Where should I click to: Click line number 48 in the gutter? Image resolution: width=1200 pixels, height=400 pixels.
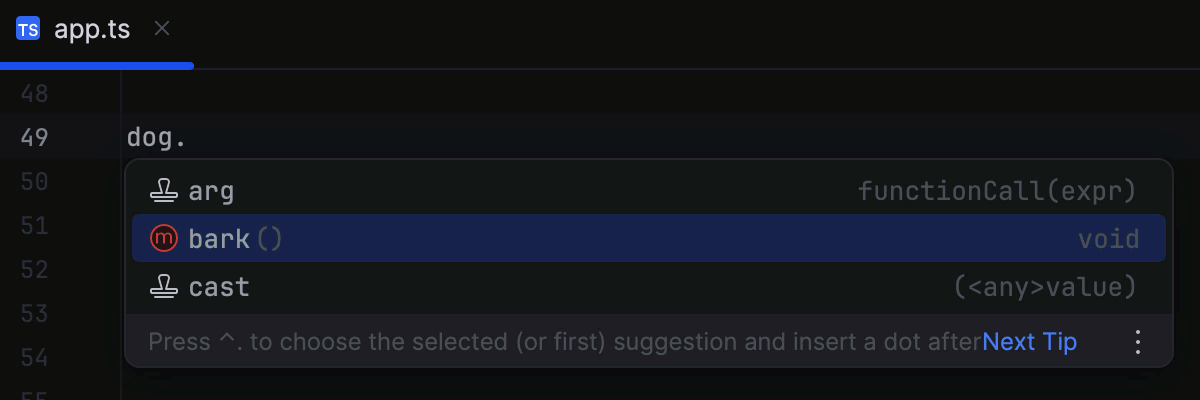coord(34,94)
